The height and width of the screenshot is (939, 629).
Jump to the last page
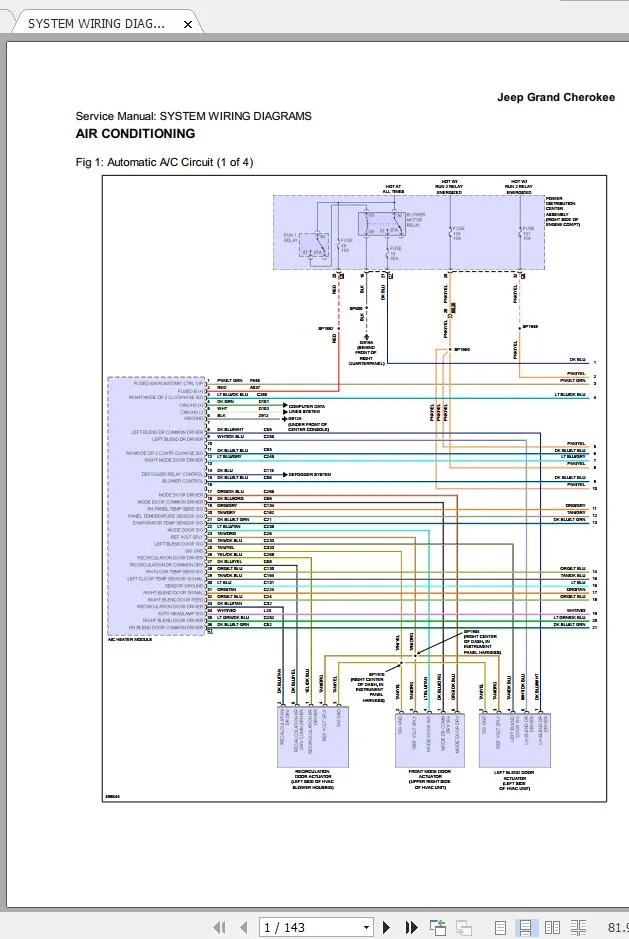click(411, 927)
